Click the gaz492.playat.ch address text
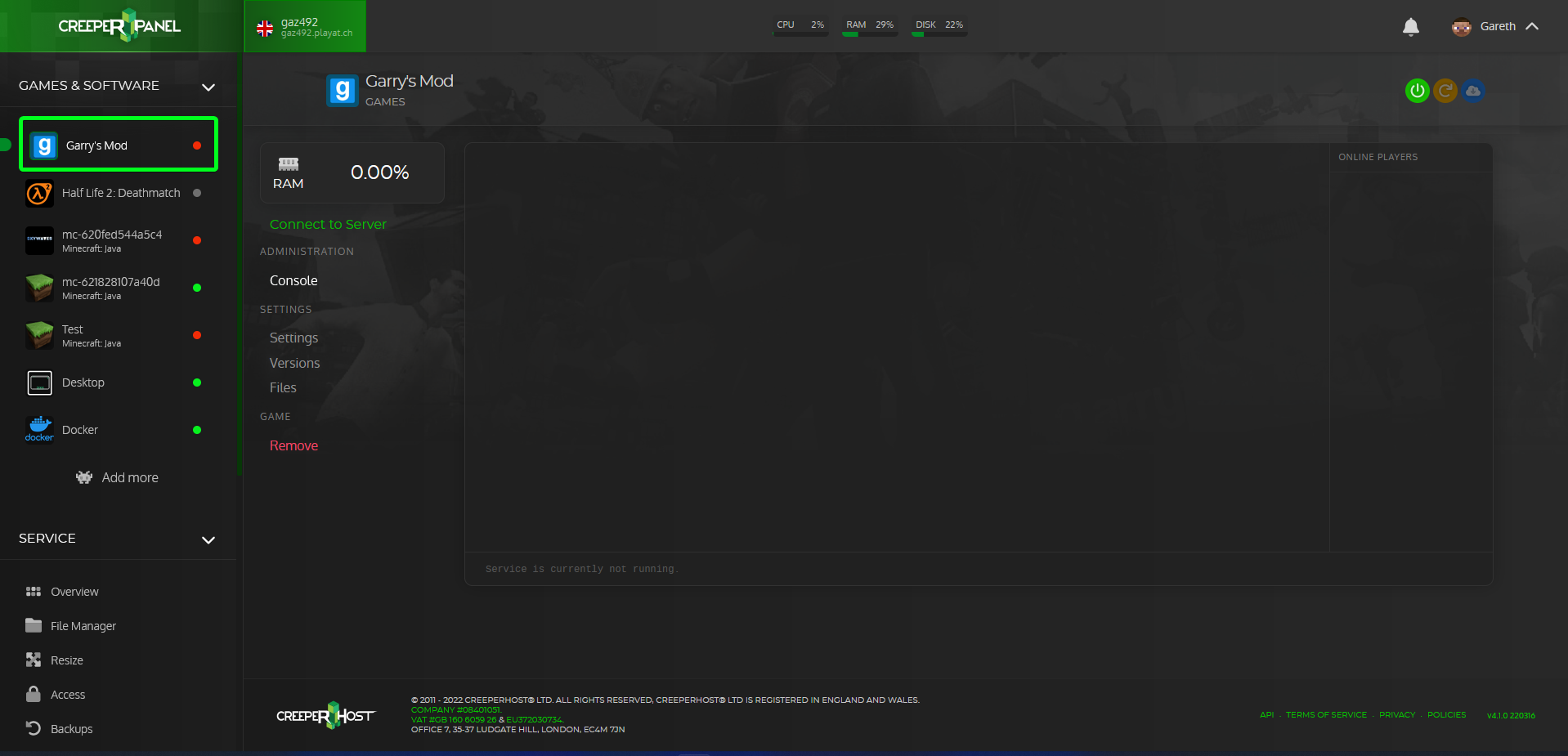 (317, 34)
